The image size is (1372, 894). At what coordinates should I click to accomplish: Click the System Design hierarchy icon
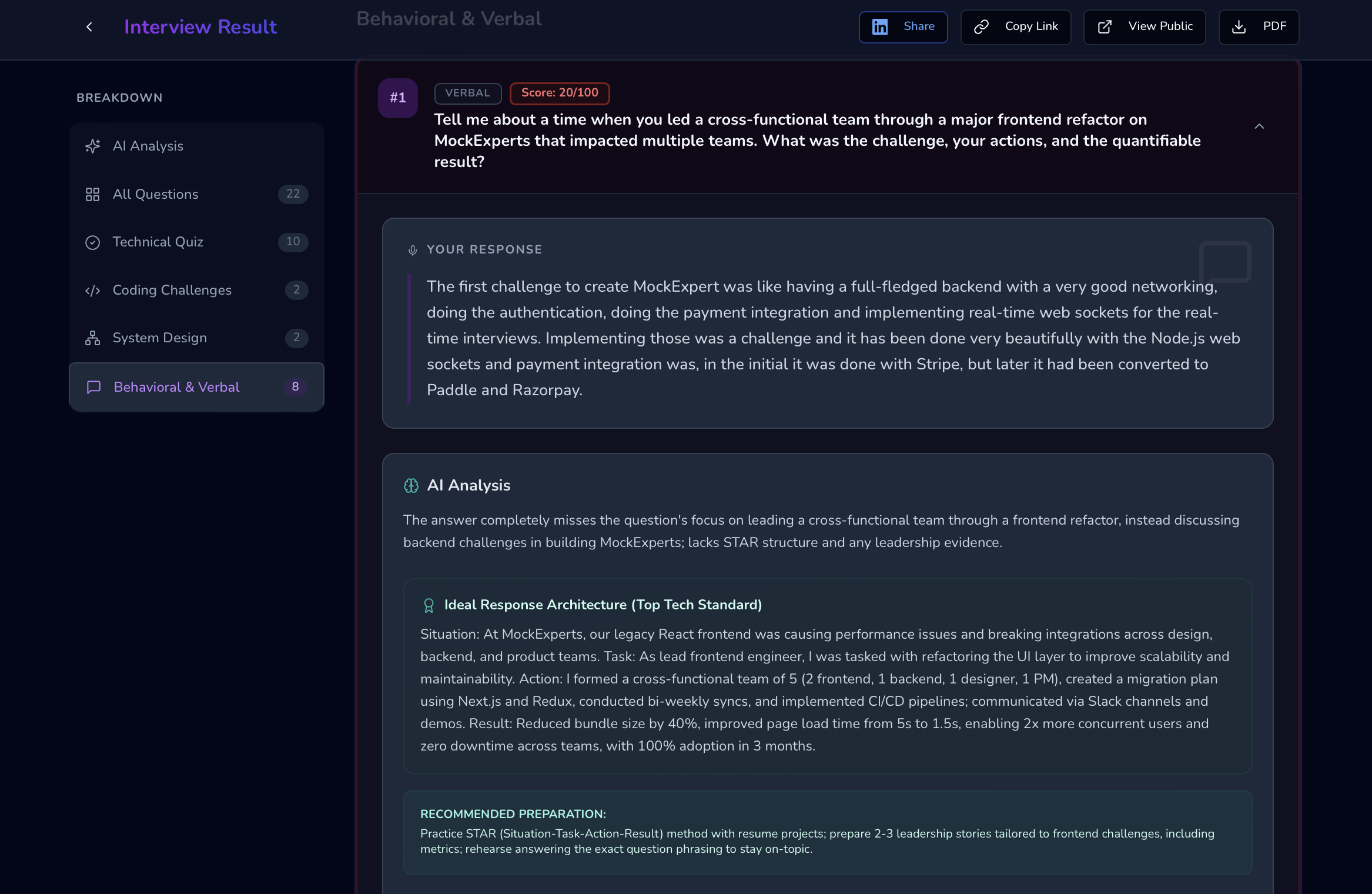pos(93,338)
